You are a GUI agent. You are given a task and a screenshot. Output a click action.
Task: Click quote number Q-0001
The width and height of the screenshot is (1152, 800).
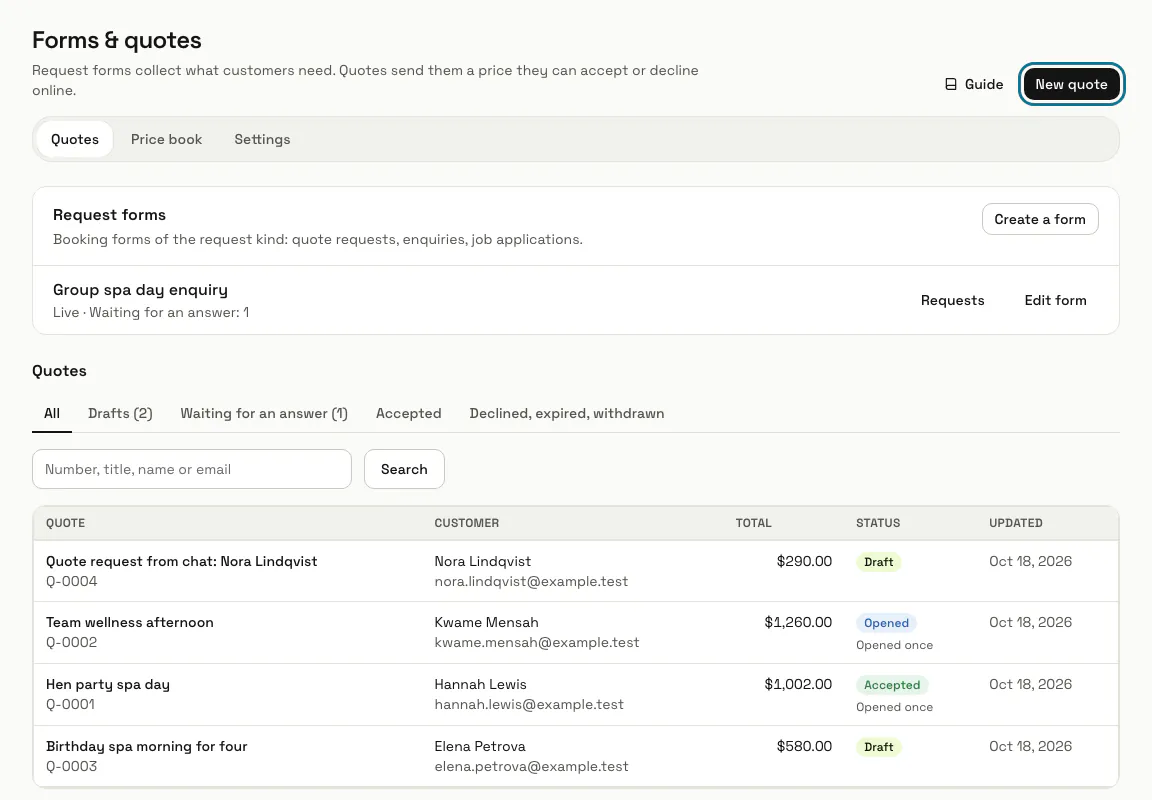point(71,704)
